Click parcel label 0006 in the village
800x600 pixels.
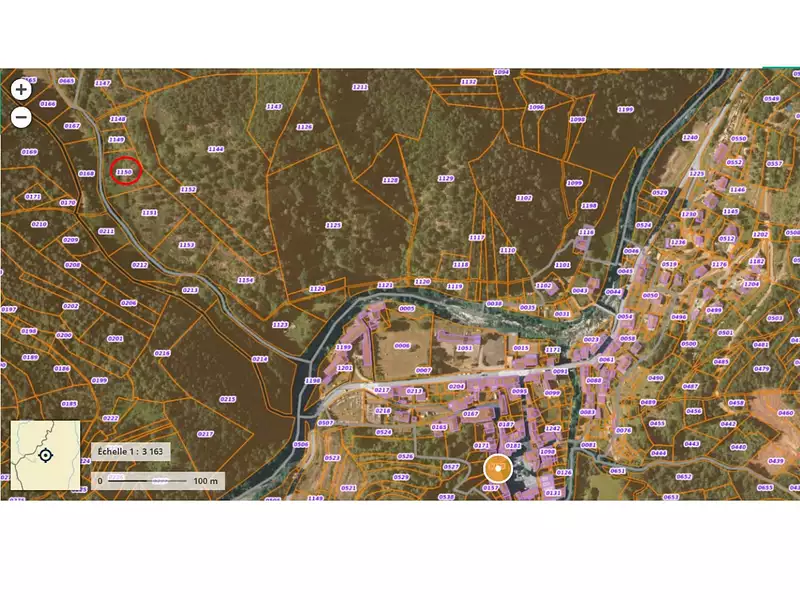pyautogui.click(x=403, y=345)
